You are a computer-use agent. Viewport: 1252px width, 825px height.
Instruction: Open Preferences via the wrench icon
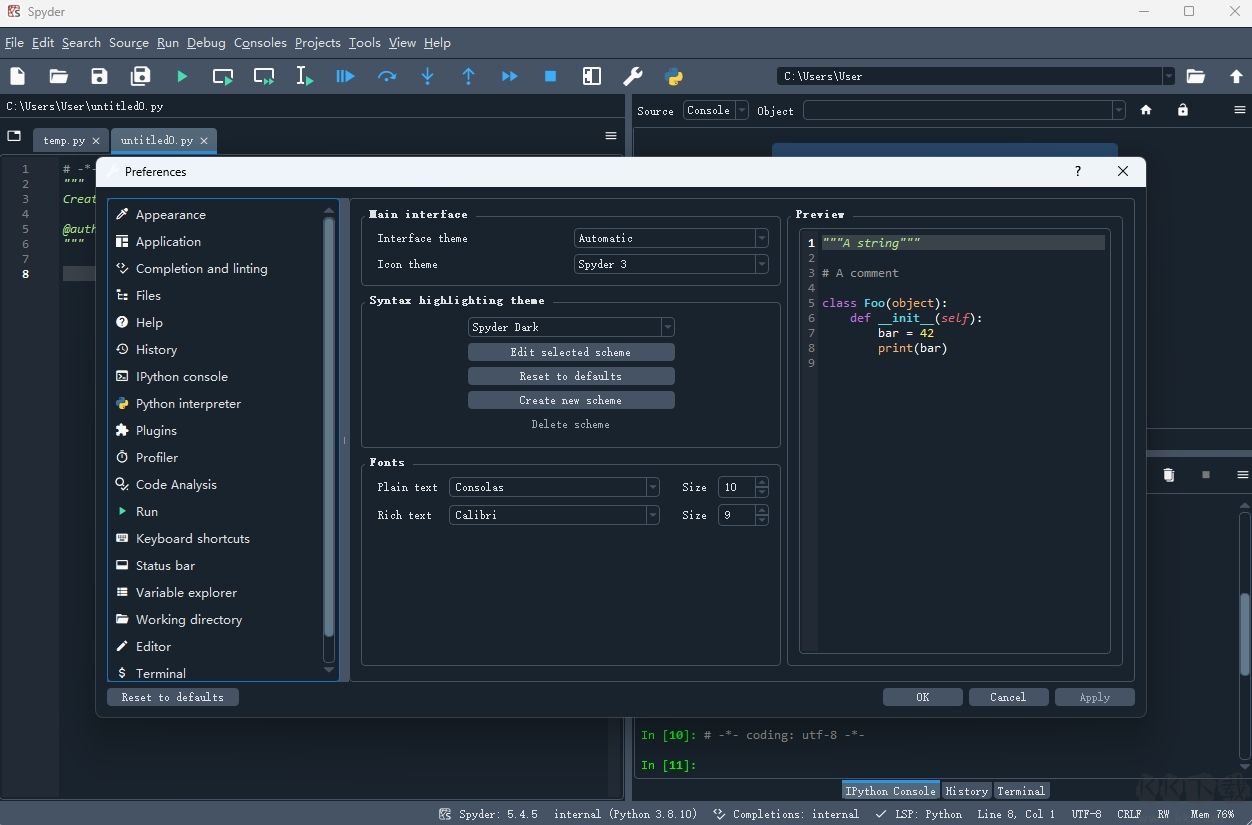tap(632, 76)
